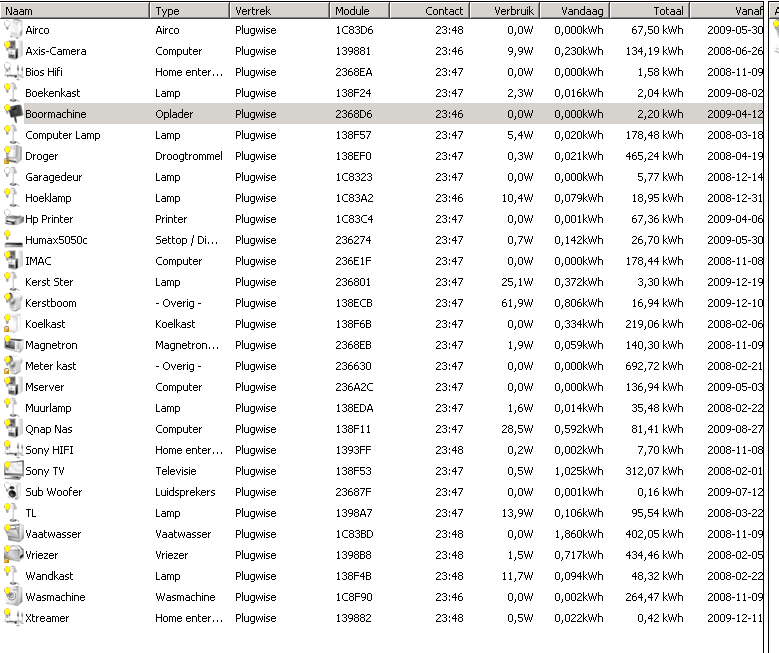
Task: Click the Kerstboom lamp icon
Action: tap(12, 303)
